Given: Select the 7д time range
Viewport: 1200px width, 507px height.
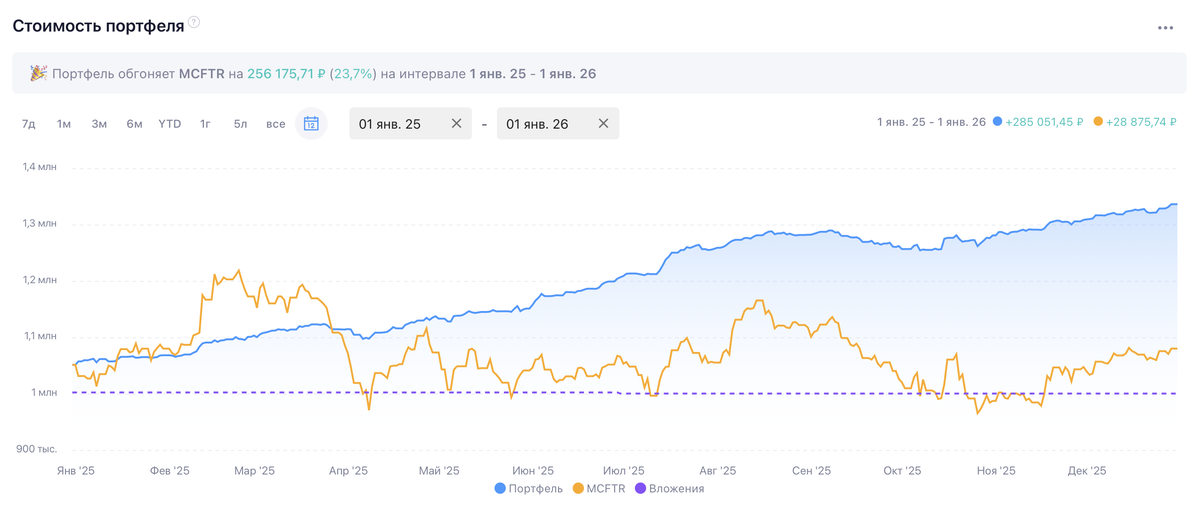Looking at the screenshot, I should pos(29,124).
